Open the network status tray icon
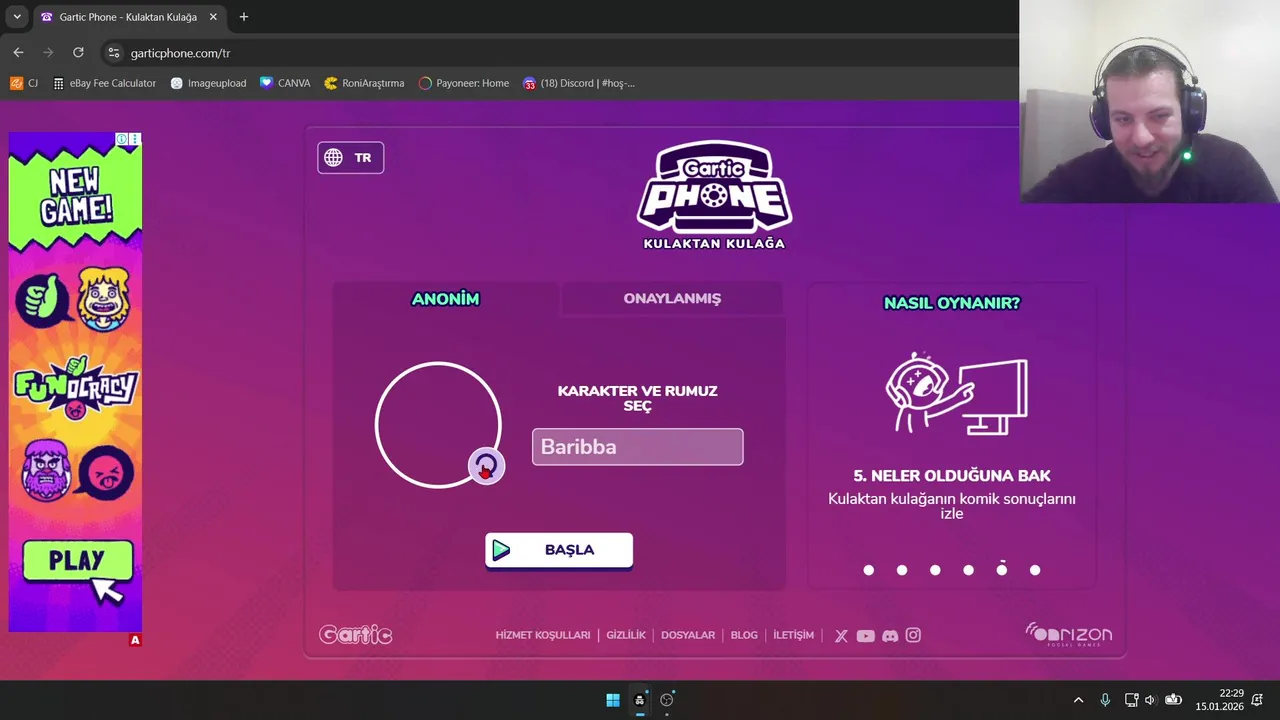The image size is (1280, 720). point(1131,700)
